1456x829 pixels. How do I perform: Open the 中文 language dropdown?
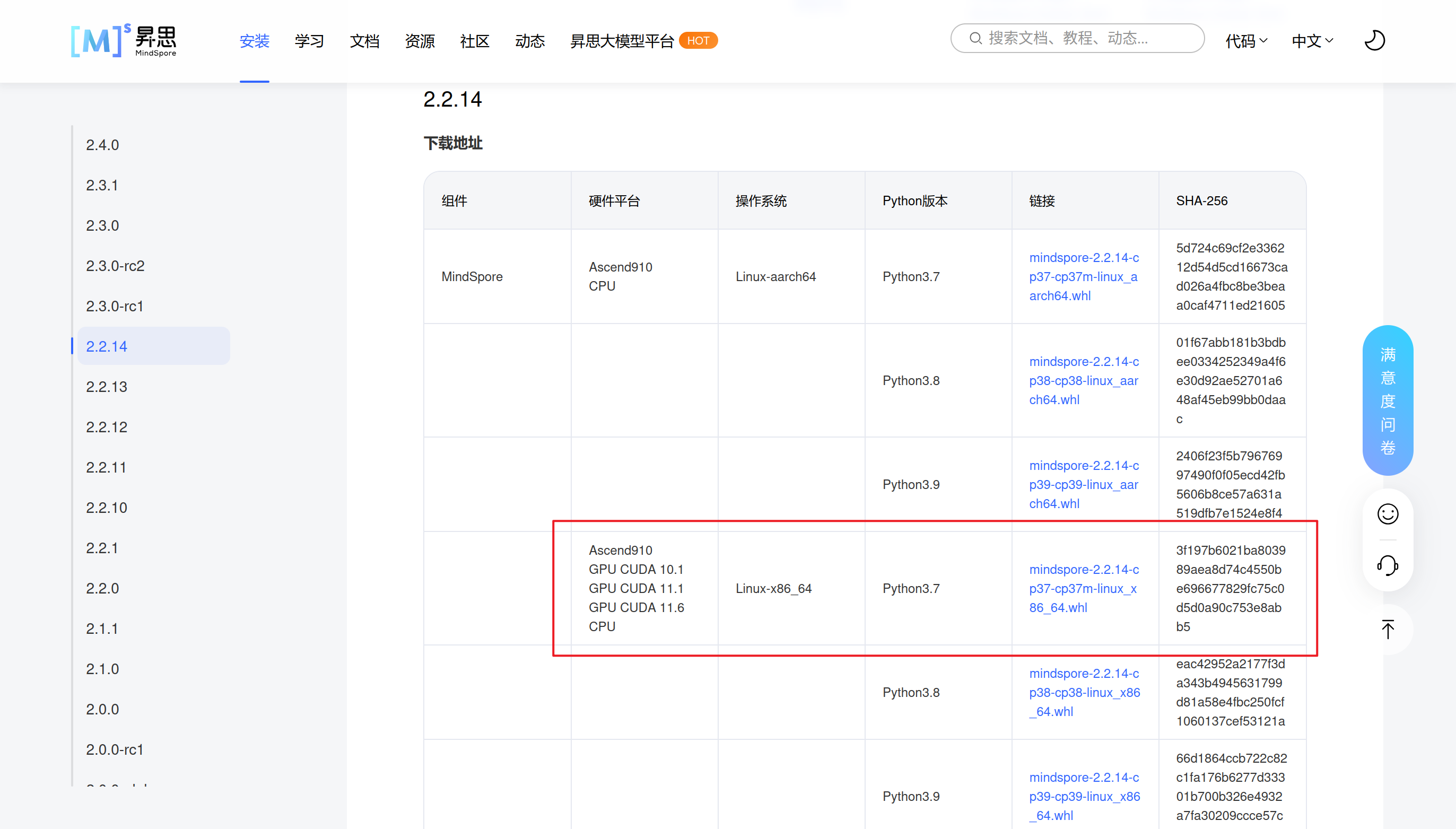(x=1312, y=41)
